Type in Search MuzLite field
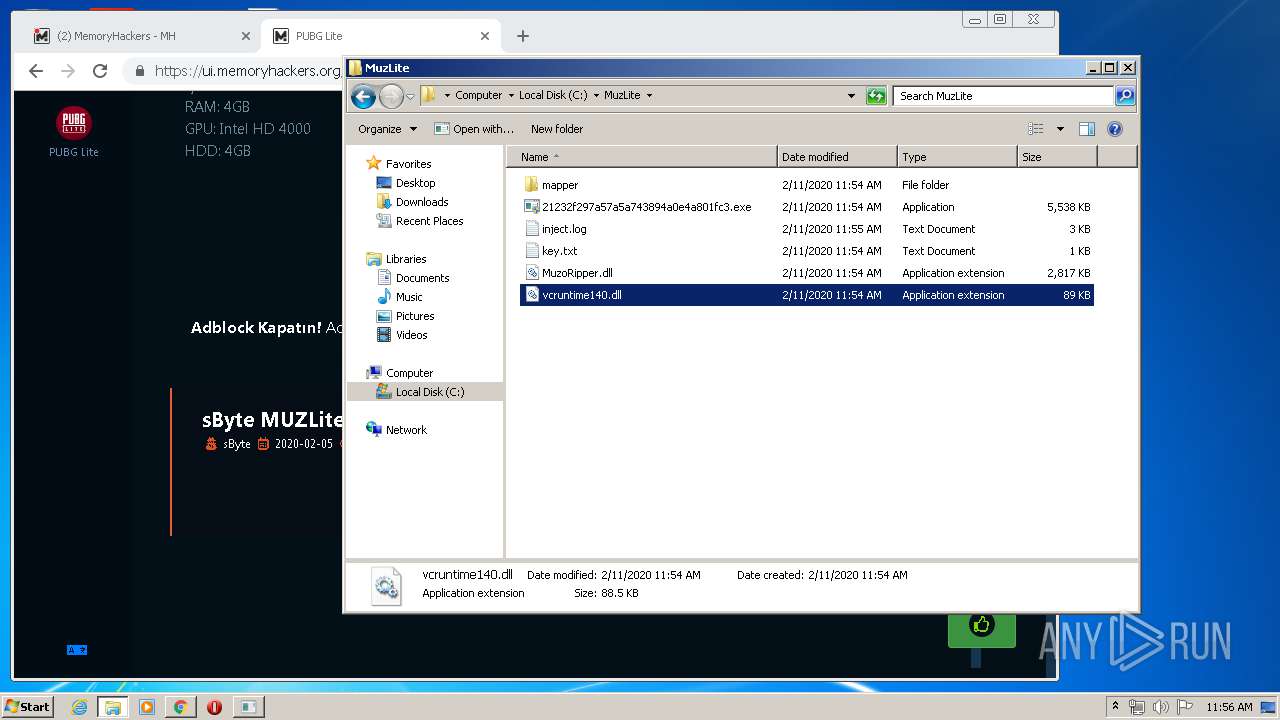Viewport: 1280px width, 720px height. [x=1003, y=96]
